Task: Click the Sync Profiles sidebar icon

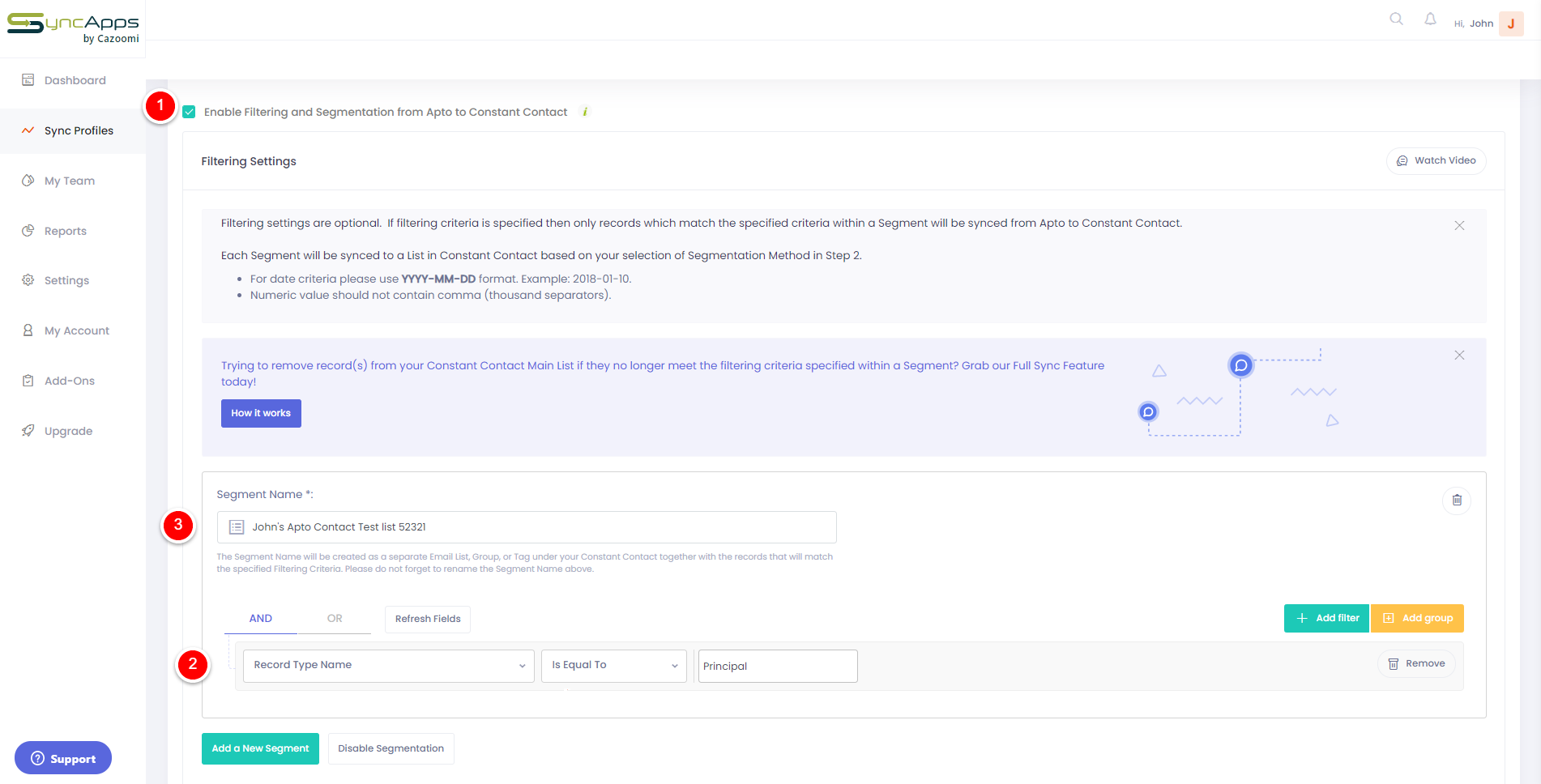Action: click(x=28, y=130)
